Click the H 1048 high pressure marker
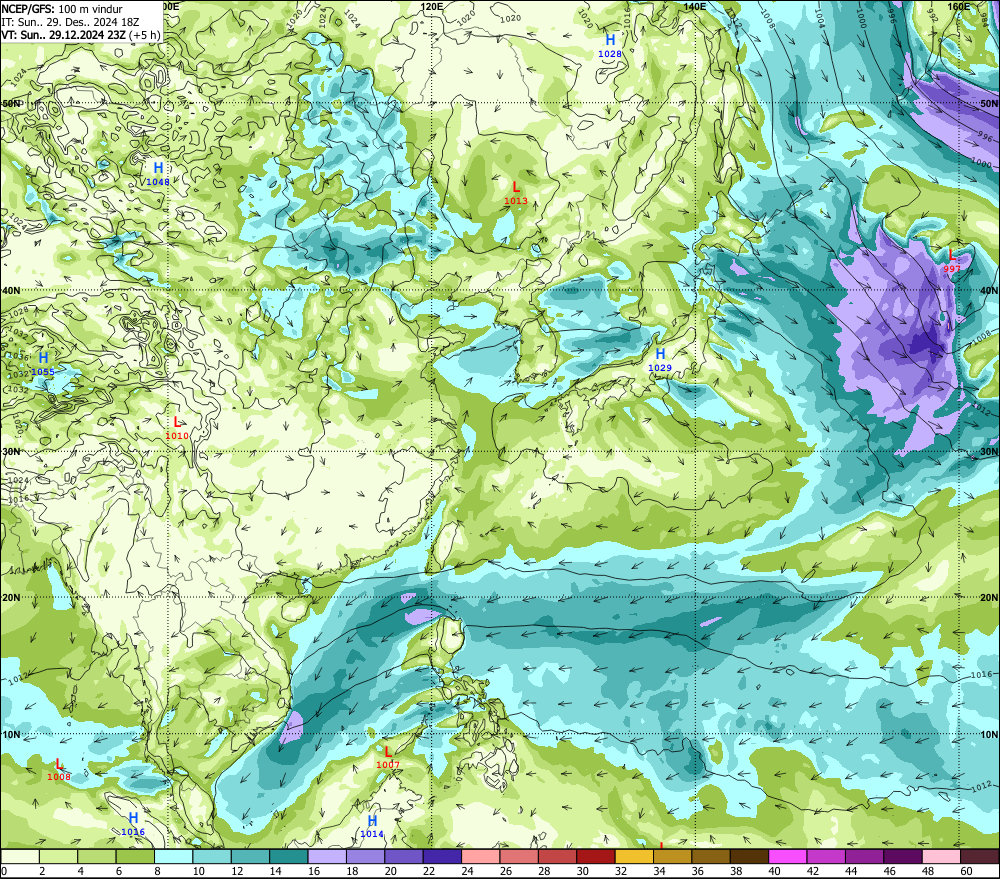The width and height of the screenshot is (1000, 879). [158, 174]
